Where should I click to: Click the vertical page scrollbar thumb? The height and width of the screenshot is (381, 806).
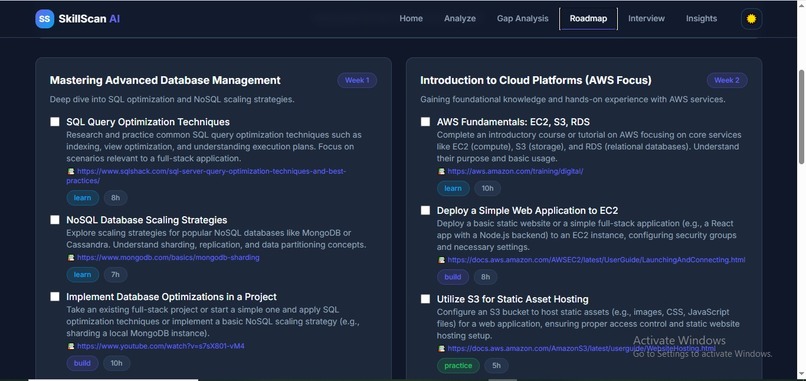click(x=801, y=117)
